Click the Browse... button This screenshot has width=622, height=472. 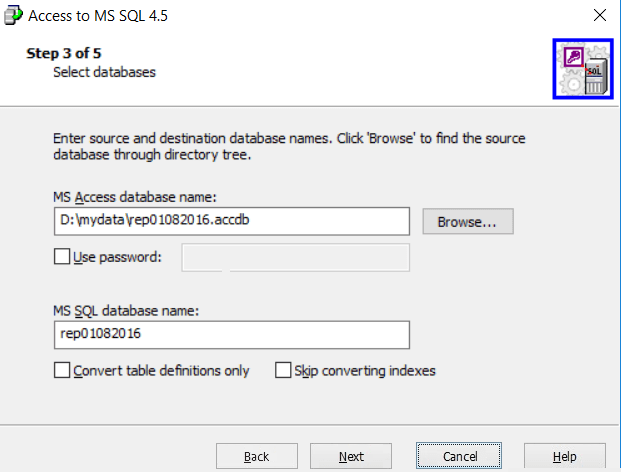[x=468, y=221]
